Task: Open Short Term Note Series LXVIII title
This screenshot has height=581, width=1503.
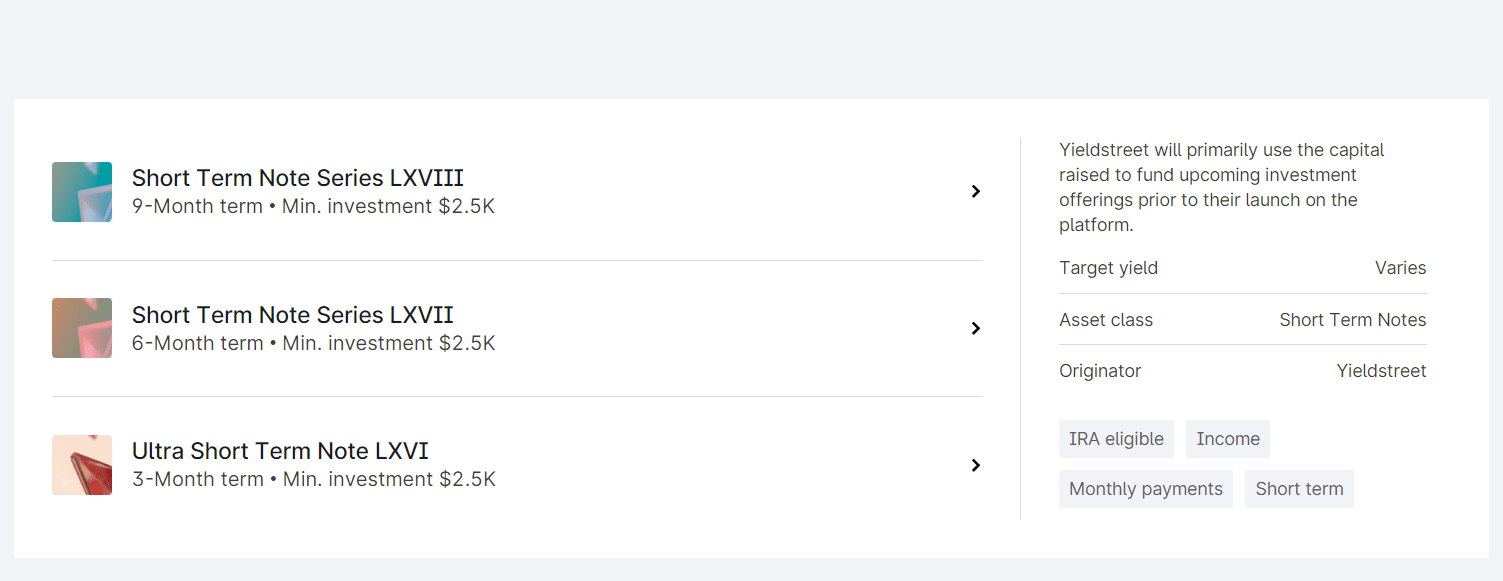Action: [x=298, y=178]
